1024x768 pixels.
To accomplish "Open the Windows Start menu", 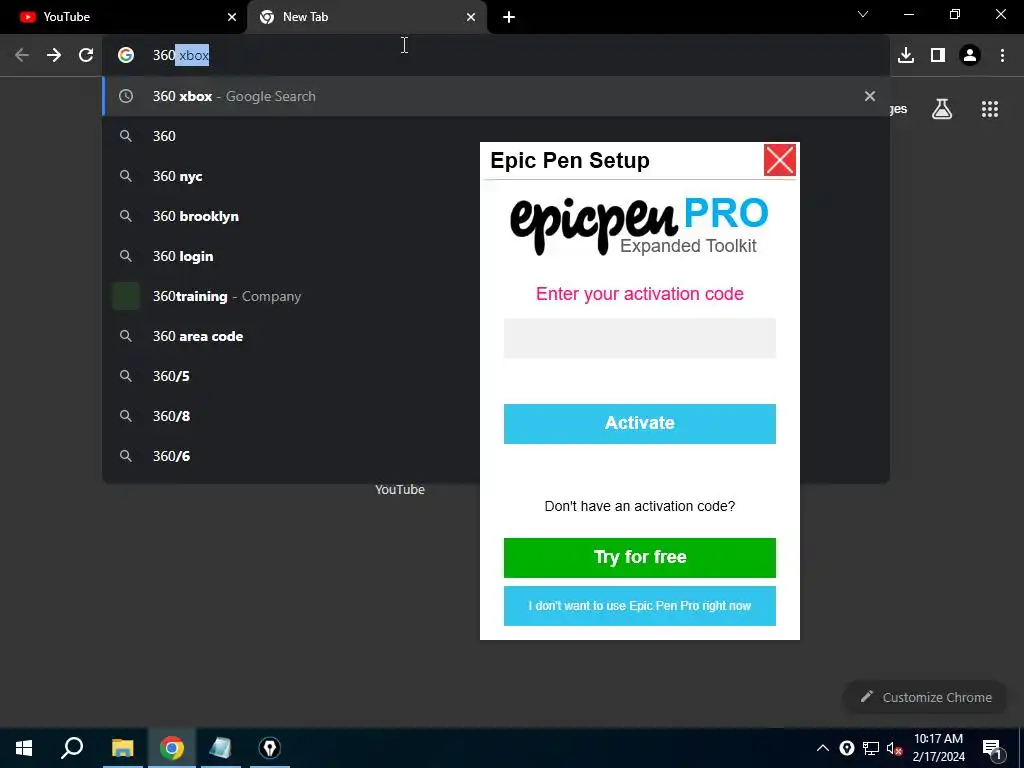I will coord(24,748).
